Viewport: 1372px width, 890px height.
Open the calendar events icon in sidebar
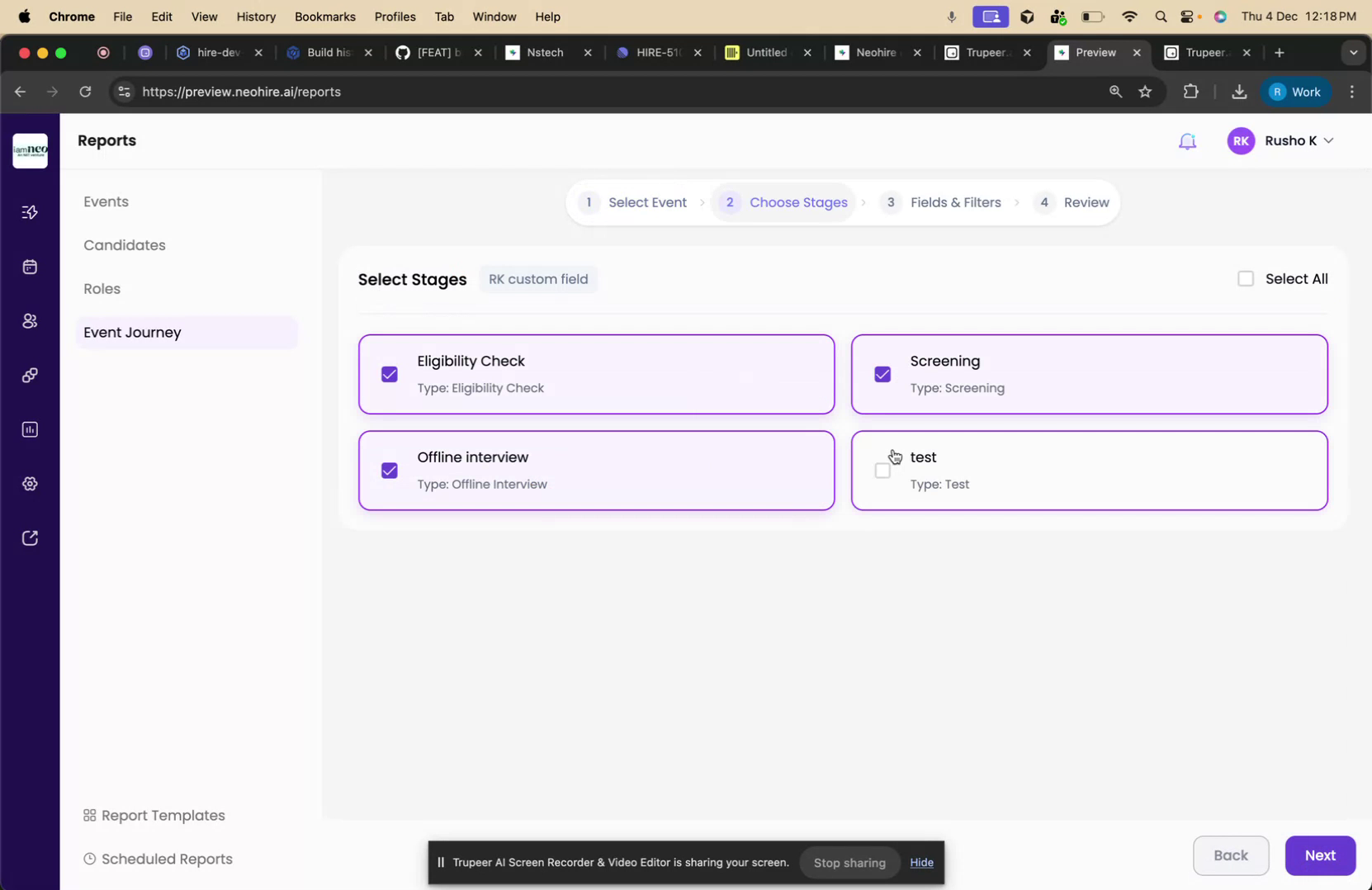[30, 266]
